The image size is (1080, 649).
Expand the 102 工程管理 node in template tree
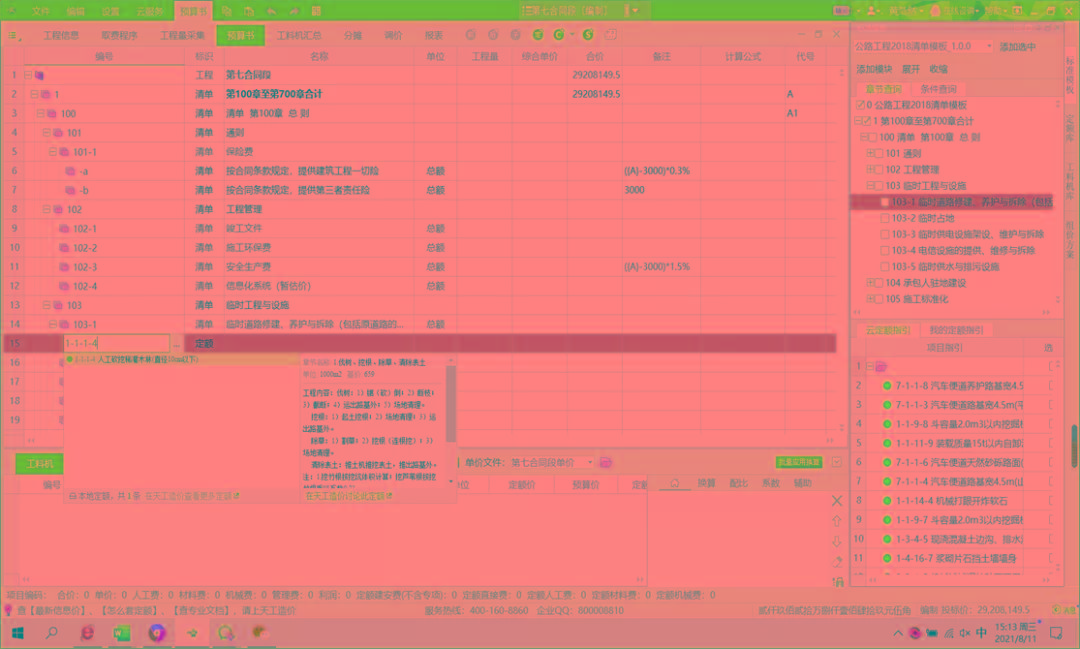tap(870, 169)
